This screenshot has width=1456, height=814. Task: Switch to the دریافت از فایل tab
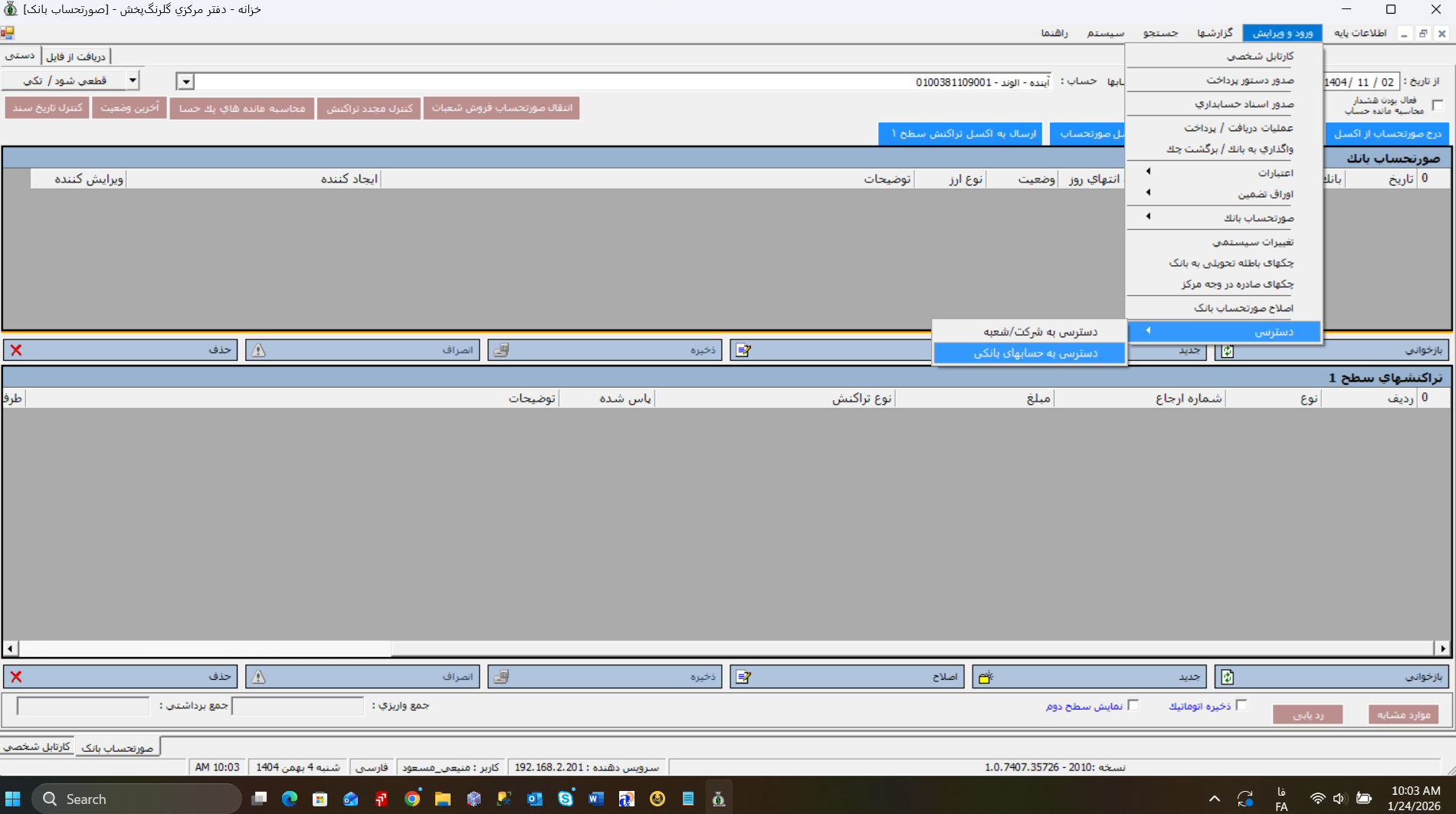(x=76, y=56)
